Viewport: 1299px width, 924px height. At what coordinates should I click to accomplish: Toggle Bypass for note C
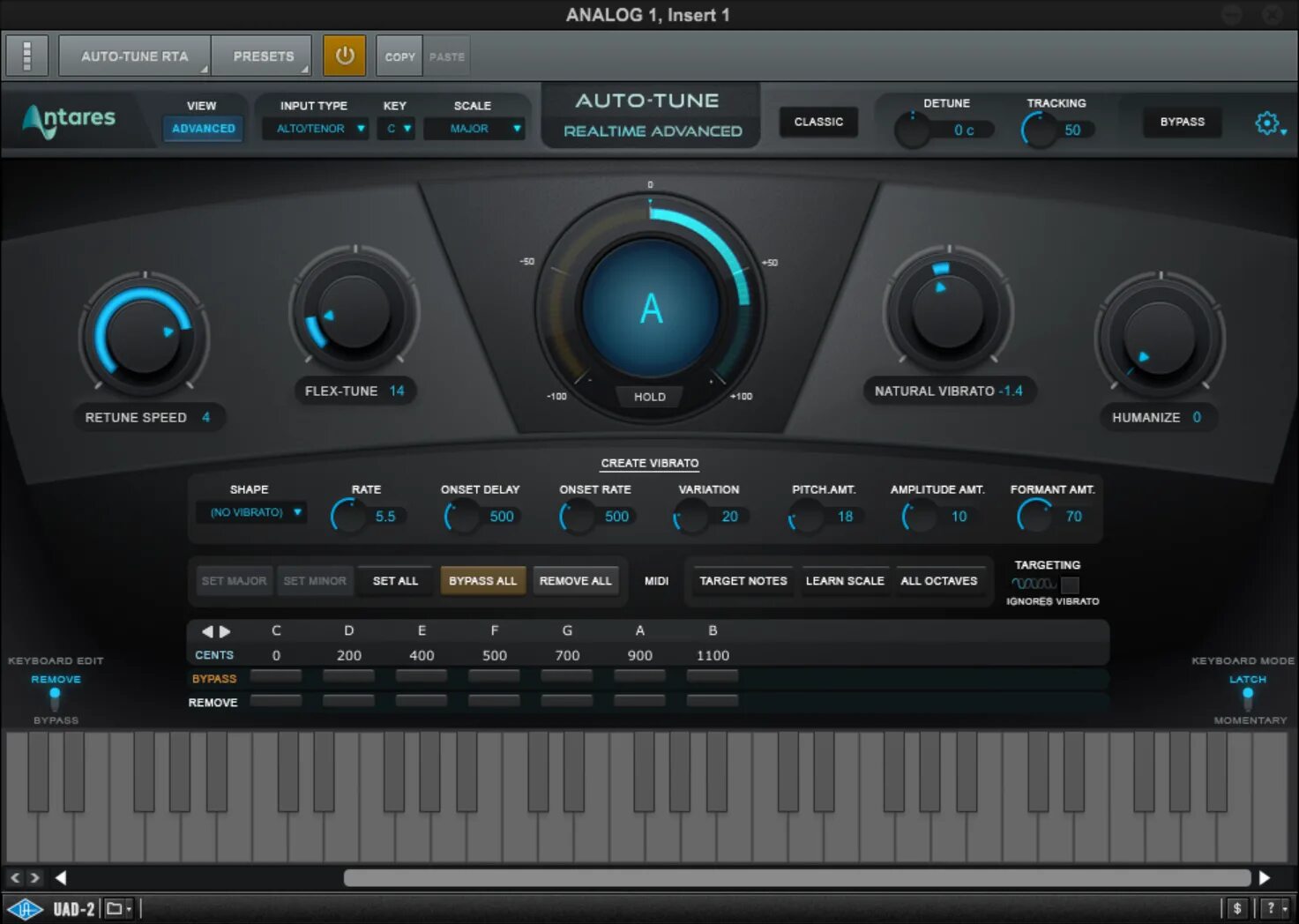click(x=276, y=676)
